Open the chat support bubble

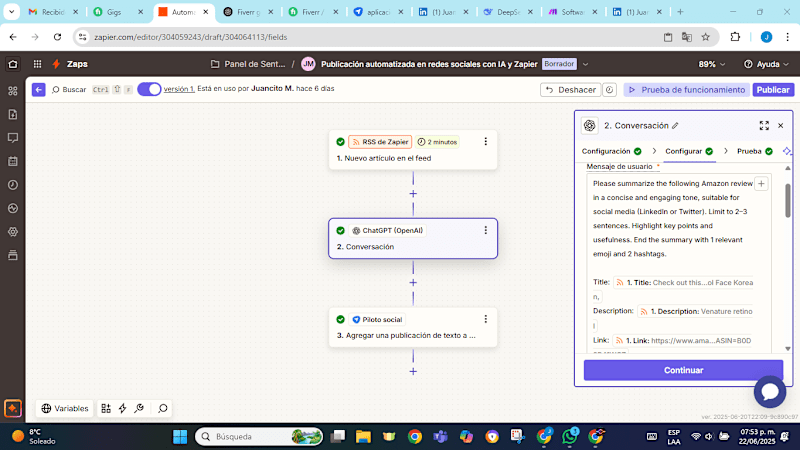pos(769,391)
